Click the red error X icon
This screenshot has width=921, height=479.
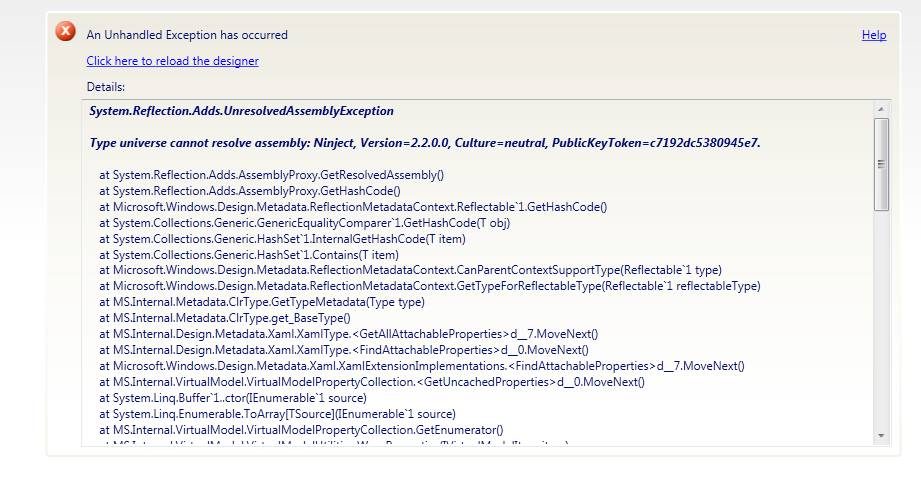pos(66,31)
